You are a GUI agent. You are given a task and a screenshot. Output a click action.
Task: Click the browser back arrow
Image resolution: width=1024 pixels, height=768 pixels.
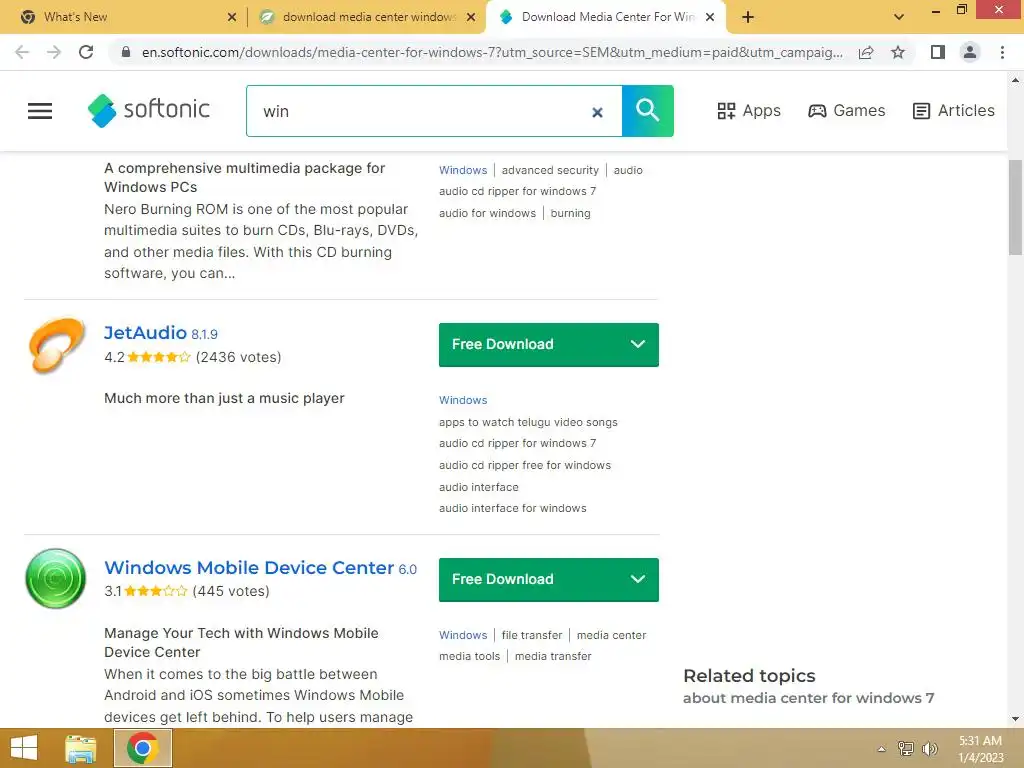pos(22,52)
